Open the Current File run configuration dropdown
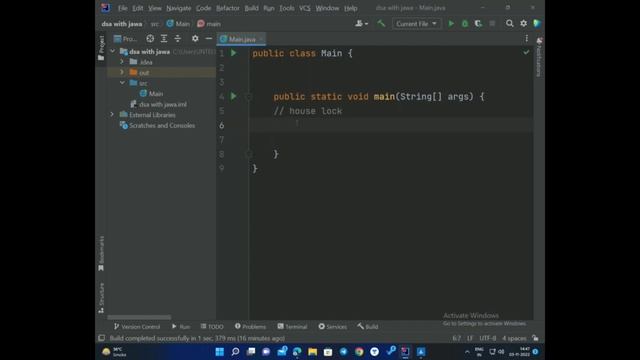The height and width of the screenshot is (360, 640). tap(416, 24)
